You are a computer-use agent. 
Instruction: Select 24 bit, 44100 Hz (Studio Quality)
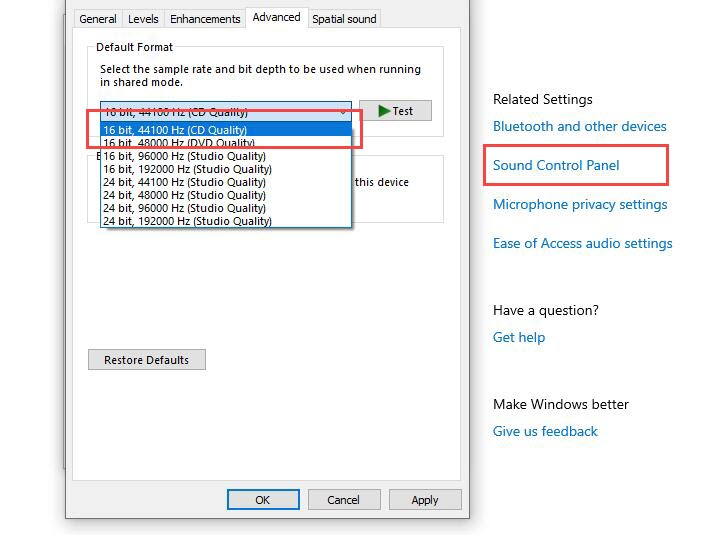pos(226,182)
